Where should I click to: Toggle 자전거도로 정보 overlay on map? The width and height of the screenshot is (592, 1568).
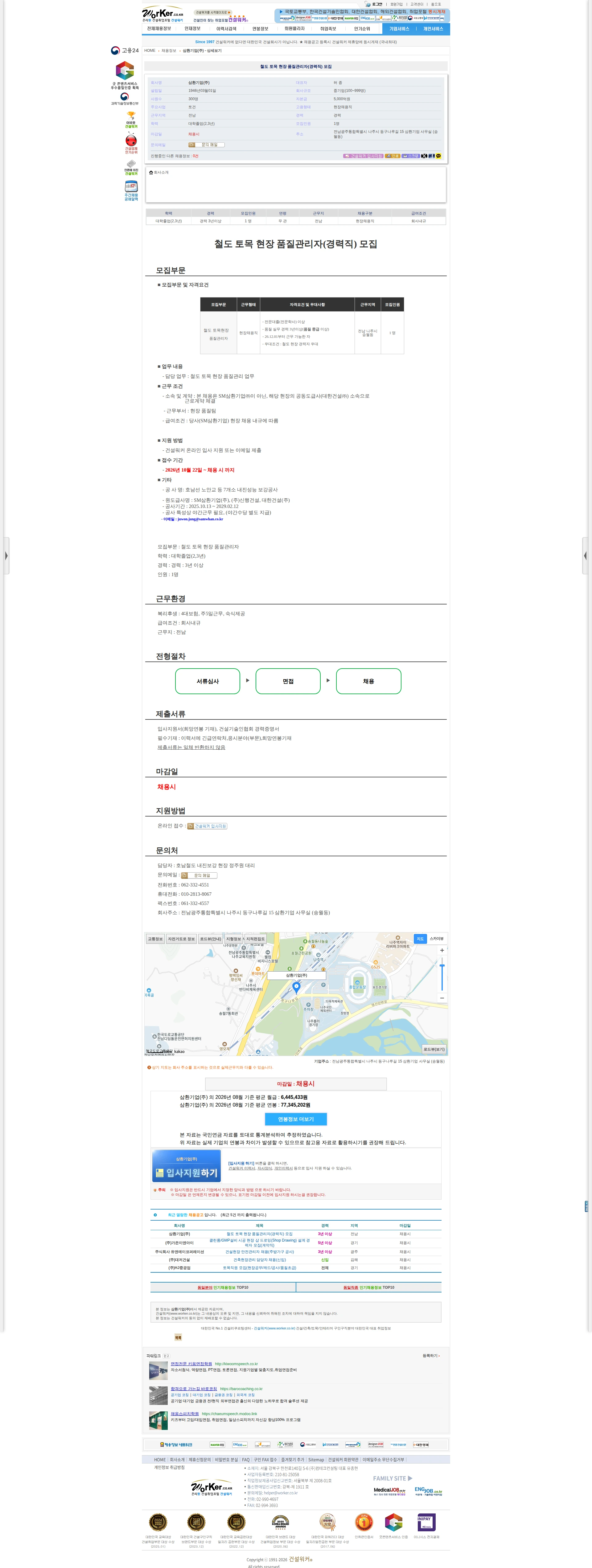pos(181,939)
